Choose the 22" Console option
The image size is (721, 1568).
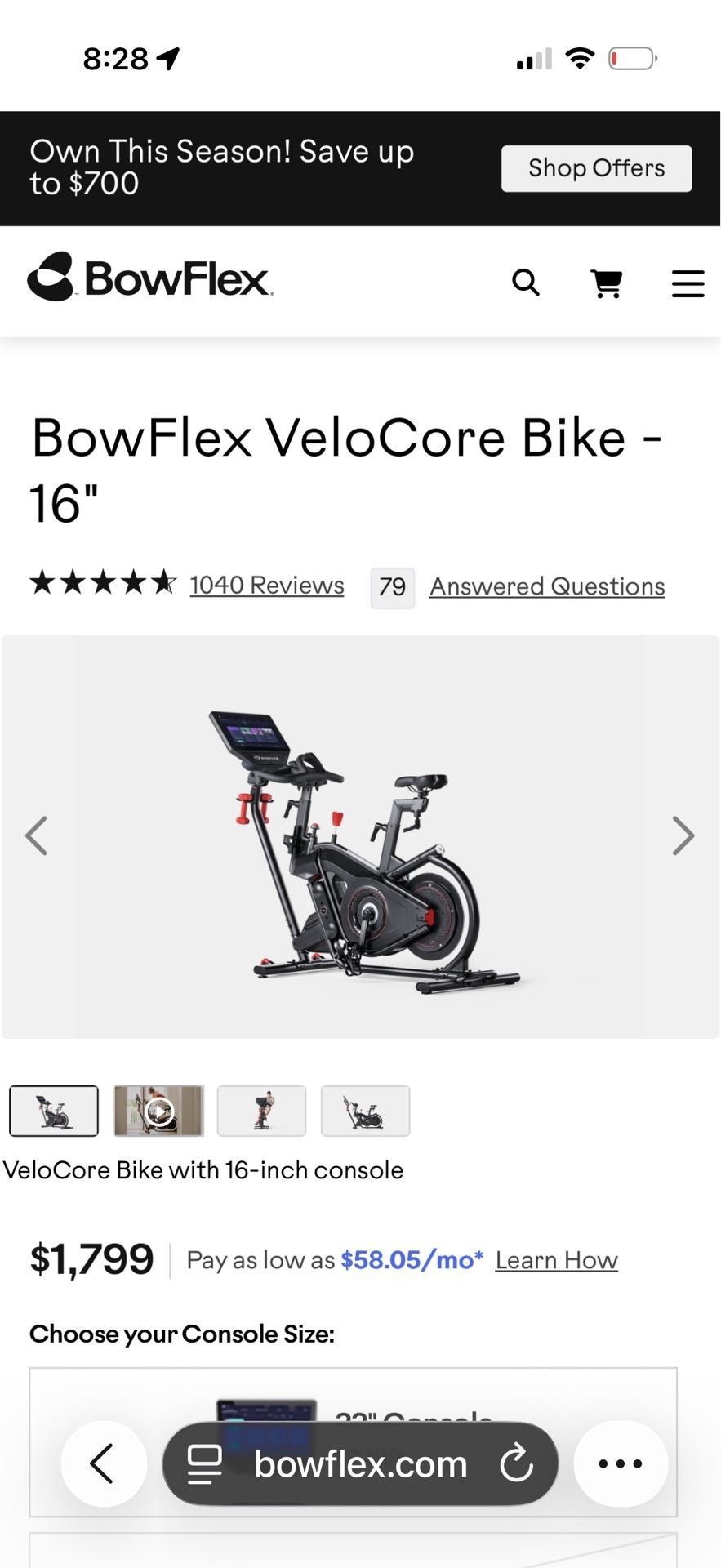tap(354, 1442)
